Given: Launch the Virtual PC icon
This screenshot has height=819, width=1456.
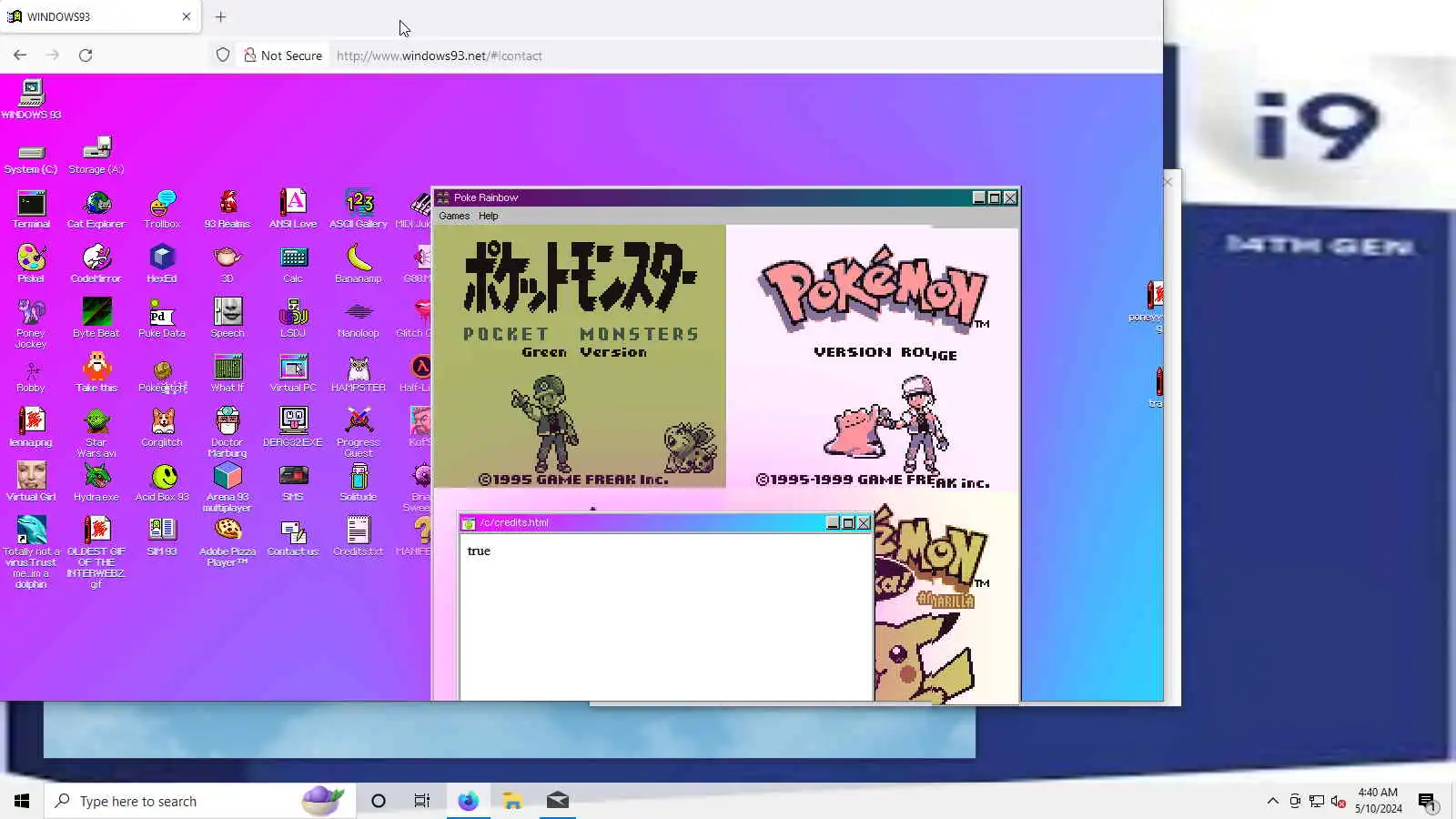Looking at the screenshot, I should (293, 373).
